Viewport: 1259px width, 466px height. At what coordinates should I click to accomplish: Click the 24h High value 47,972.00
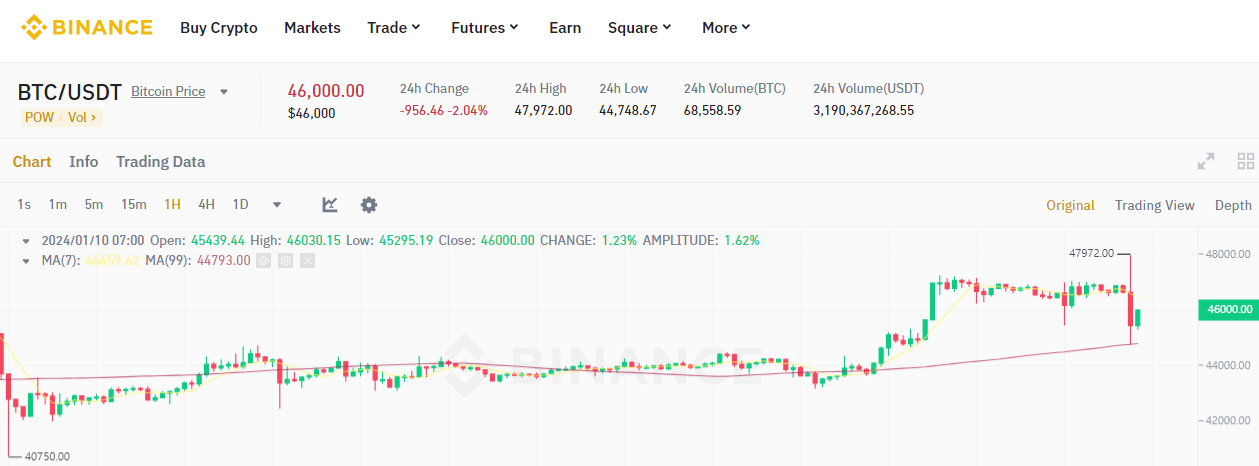544,110
